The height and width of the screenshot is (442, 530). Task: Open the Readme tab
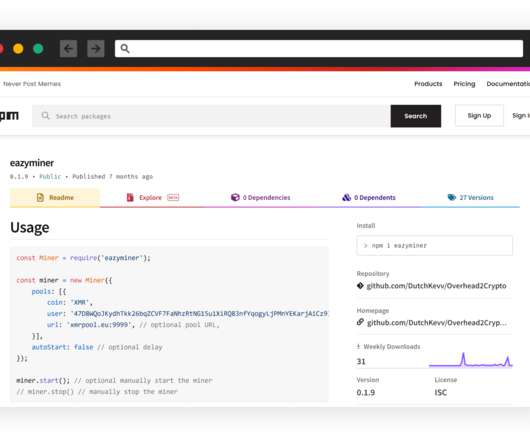click(55, 198)
